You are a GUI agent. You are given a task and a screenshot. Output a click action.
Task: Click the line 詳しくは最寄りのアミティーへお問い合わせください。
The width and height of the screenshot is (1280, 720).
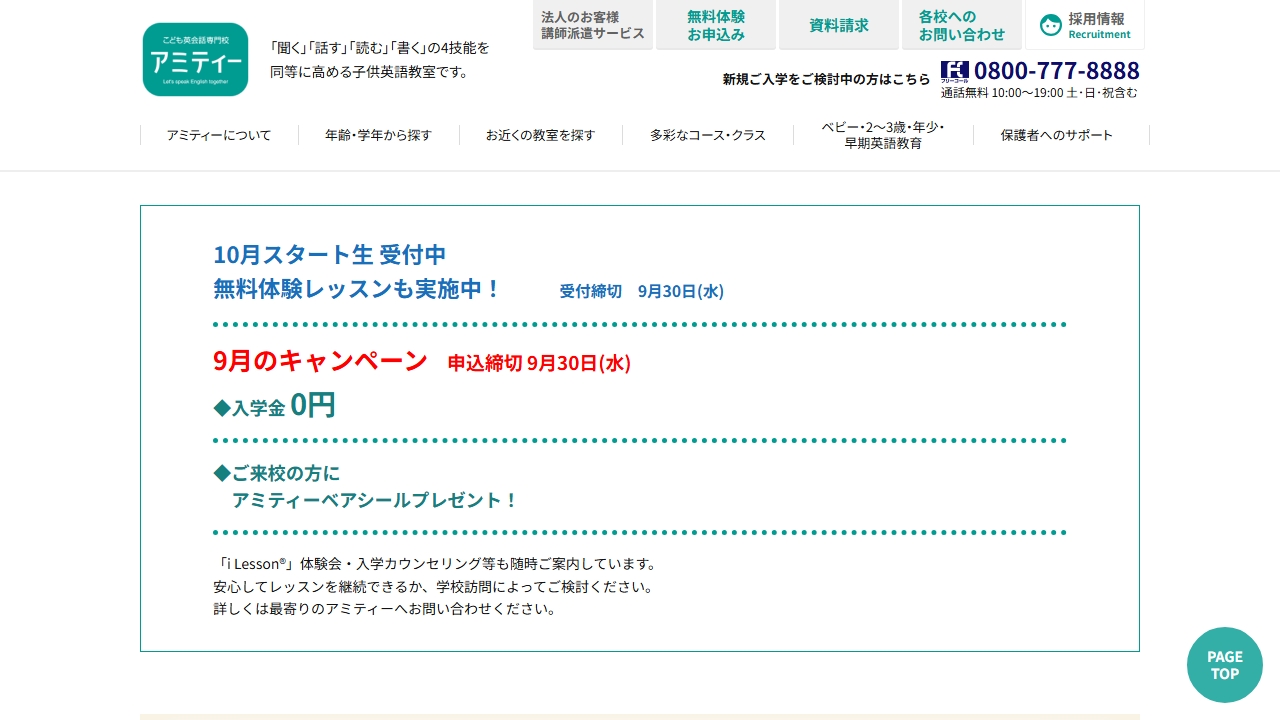pyautogui.click(x=385, y=609)
